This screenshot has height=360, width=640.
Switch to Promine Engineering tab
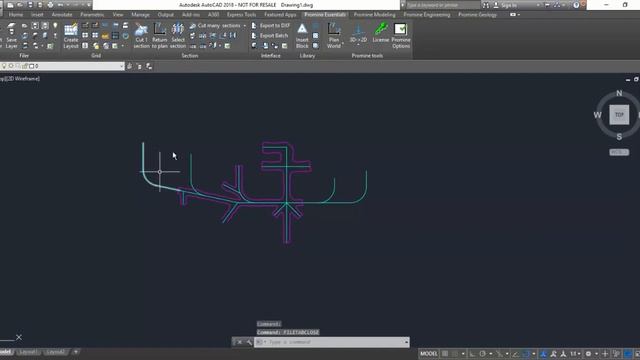tap(427, 15)
